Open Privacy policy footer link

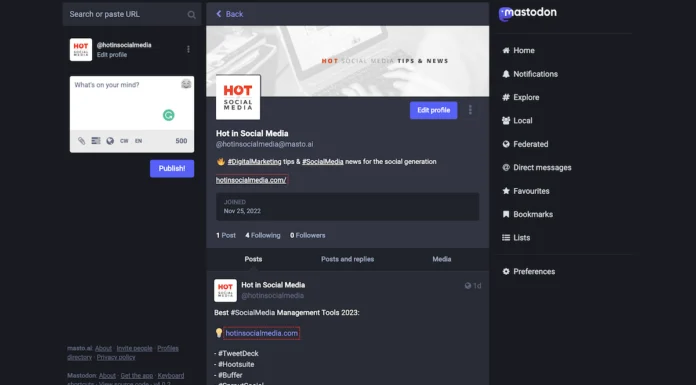coord(116,357)
